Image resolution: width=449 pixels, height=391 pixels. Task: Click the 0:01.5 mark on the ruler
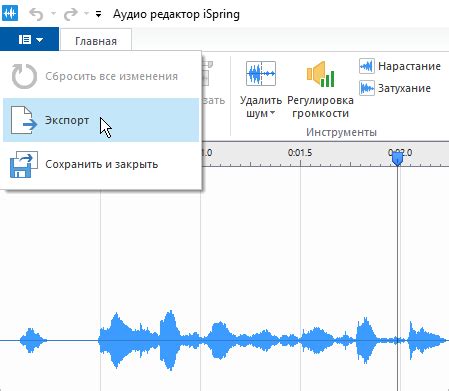click(300, 153)
